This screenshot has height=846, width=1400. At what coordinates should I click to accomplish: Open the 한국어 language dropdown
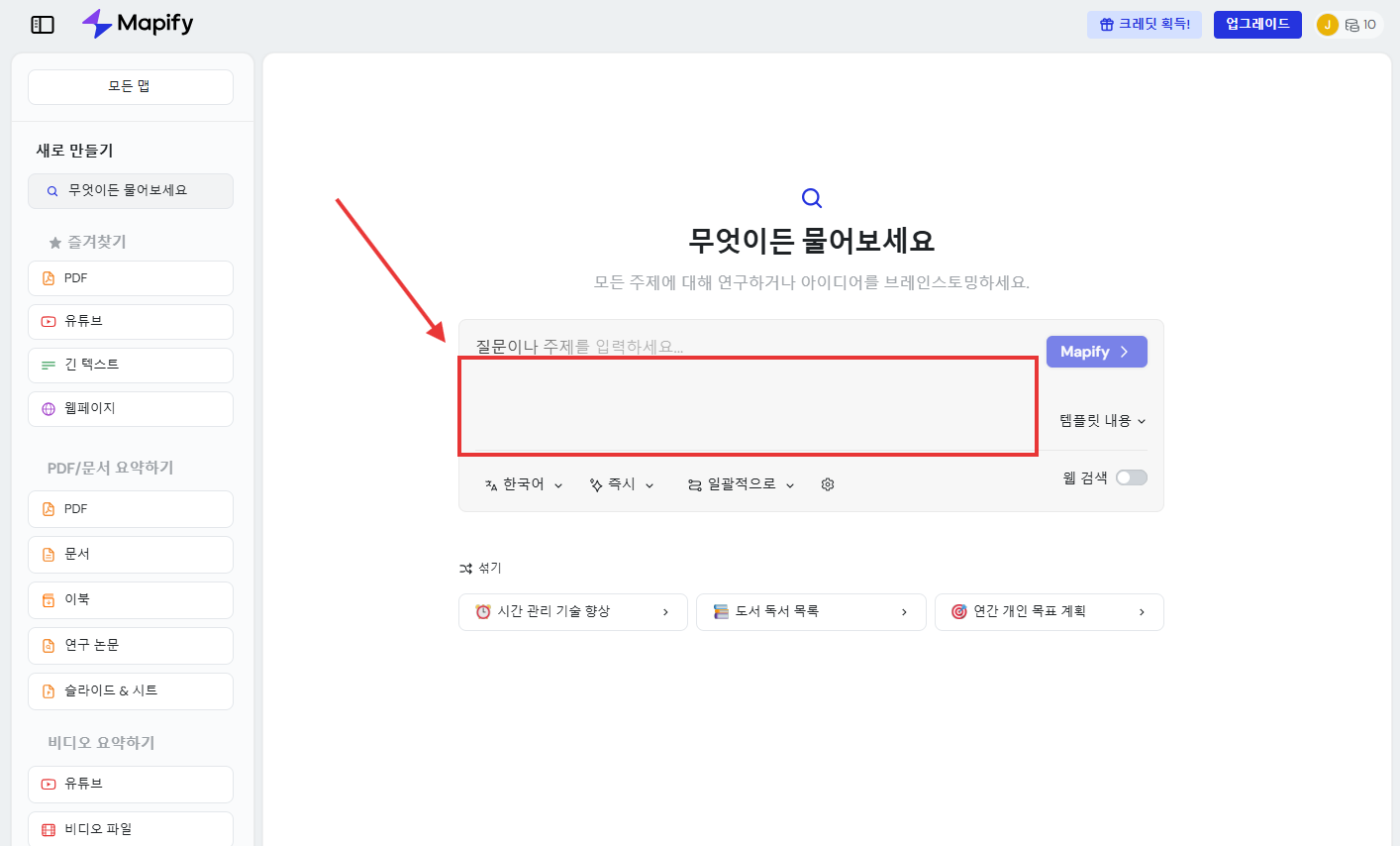523,483
